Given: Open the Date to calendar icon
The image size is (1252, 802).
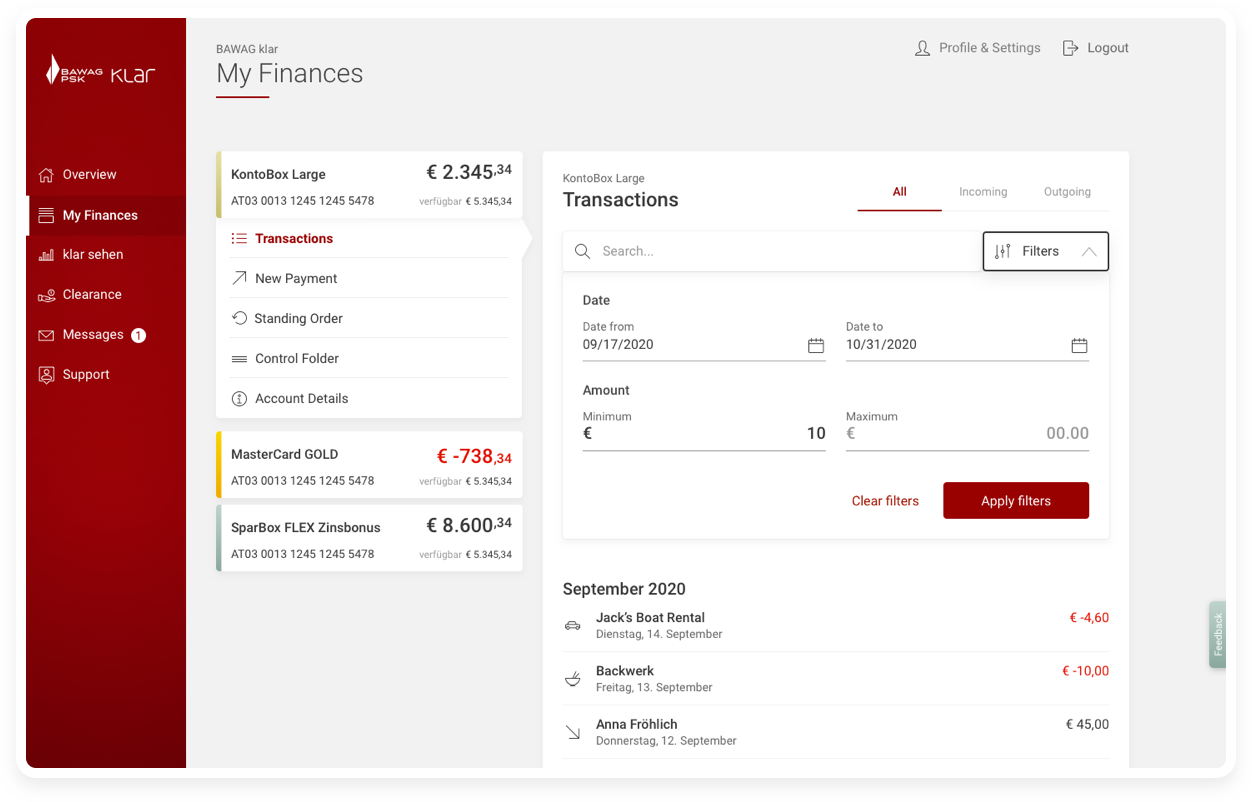Looking at the screenshot, I should click(x=1079, y=345).
